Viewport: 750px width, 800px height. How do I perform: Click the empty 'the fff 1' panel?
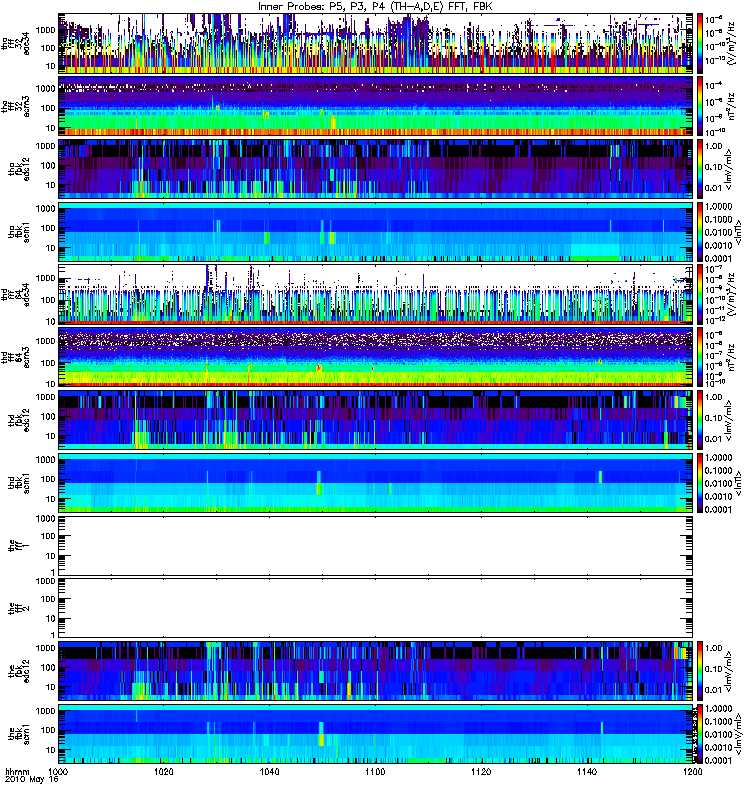(x=378, y=546)
